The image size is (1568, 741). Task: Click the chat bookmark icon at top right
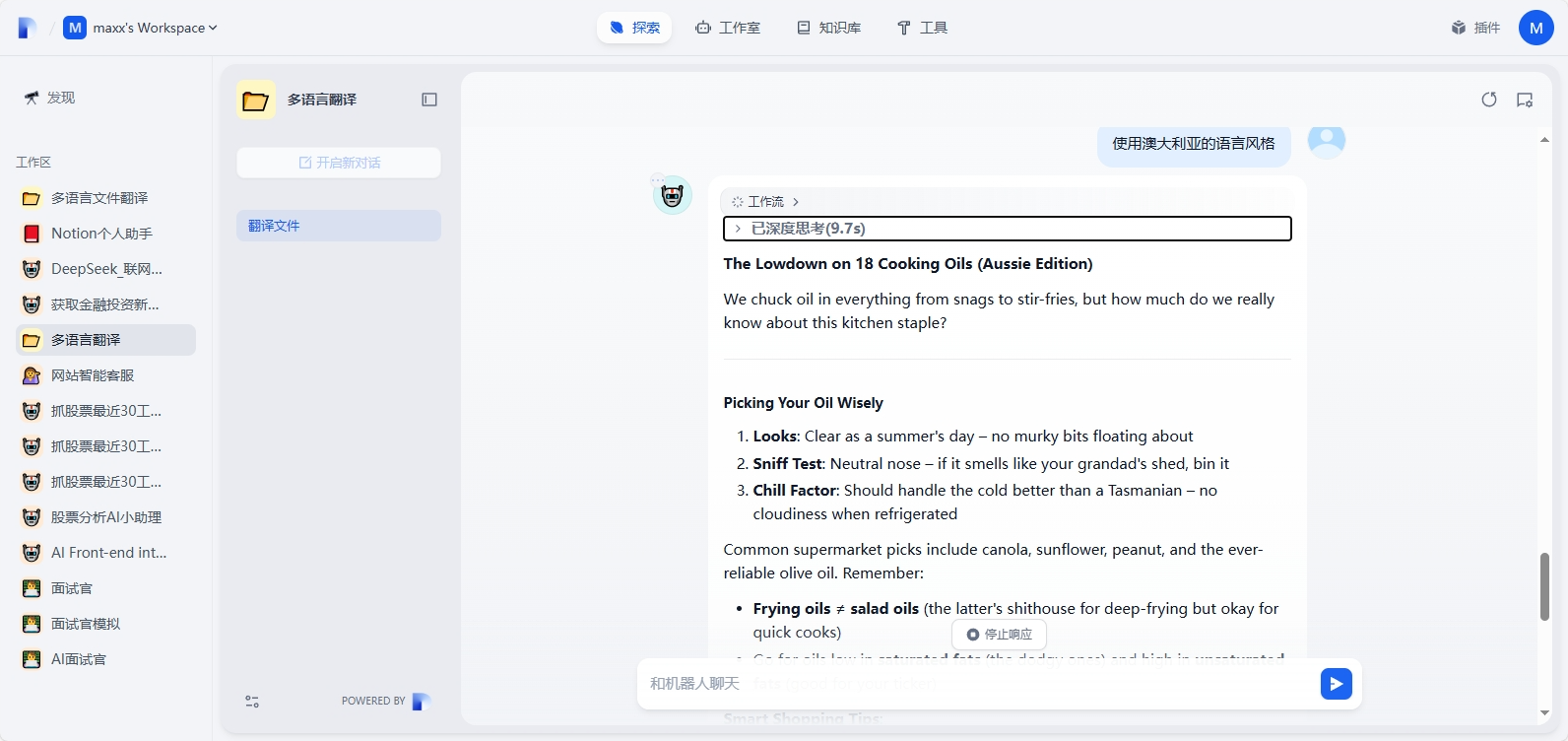point(1525,100)
